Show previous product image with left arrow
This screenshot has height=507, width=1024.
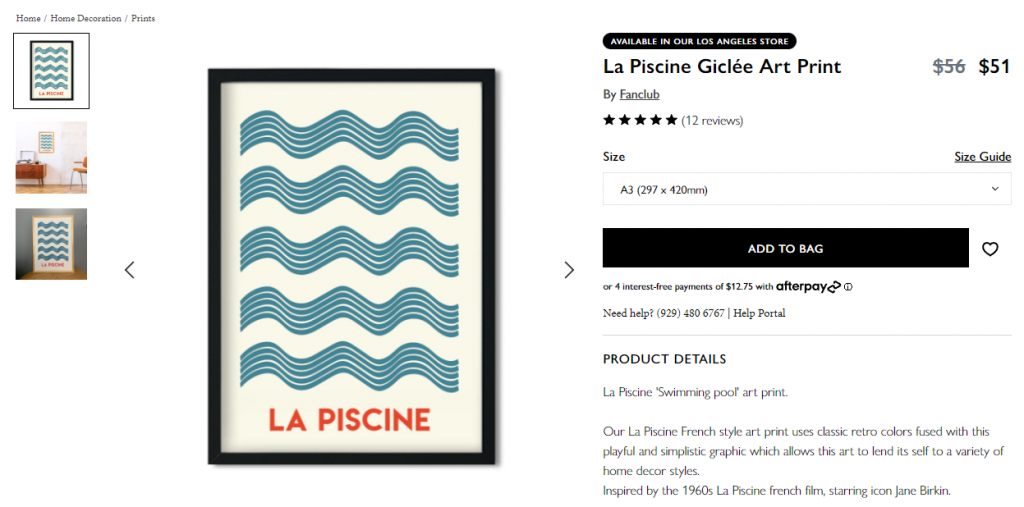129,270
